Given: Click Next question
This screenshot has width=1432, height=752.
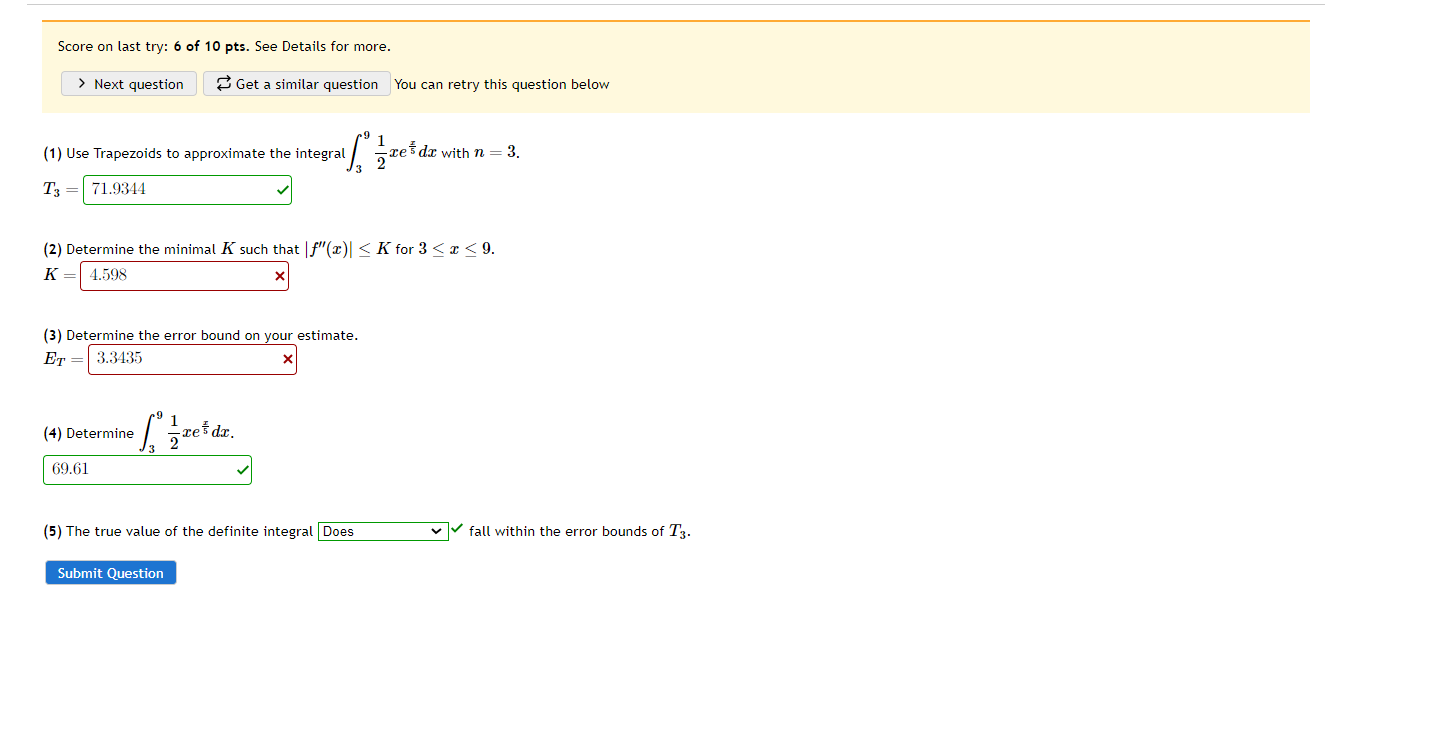Looking at the screenshot, I should pyautogui.click(x=128, y=83).
